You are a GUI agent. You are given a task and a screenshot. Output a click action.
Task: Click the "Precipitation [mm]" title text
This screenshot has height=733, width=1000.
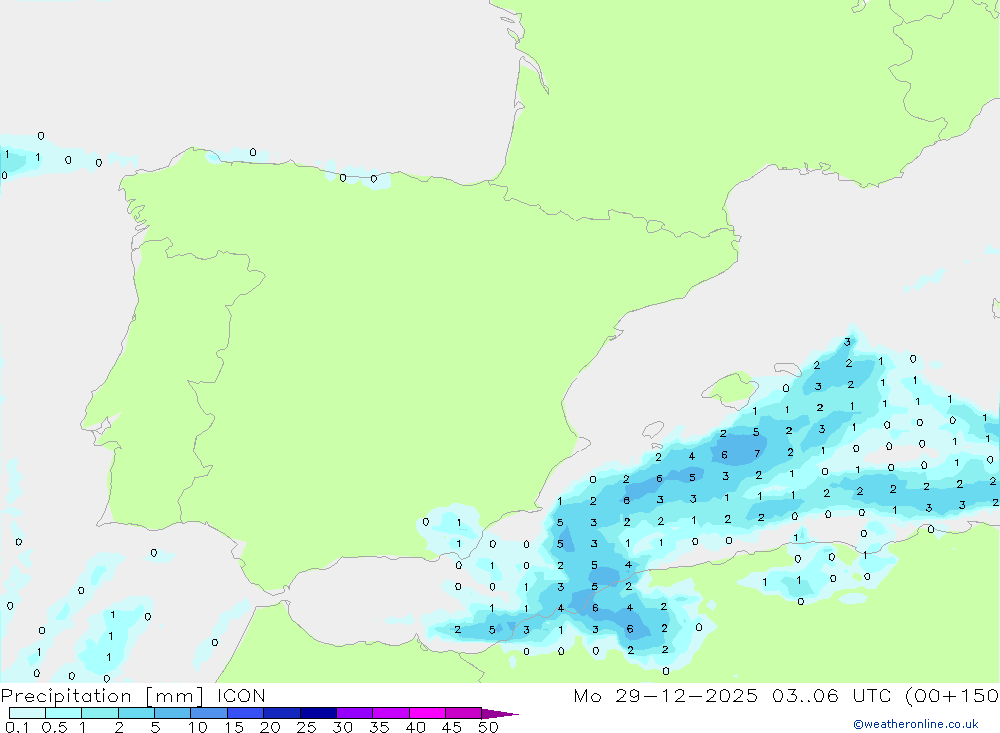(102, 696)
